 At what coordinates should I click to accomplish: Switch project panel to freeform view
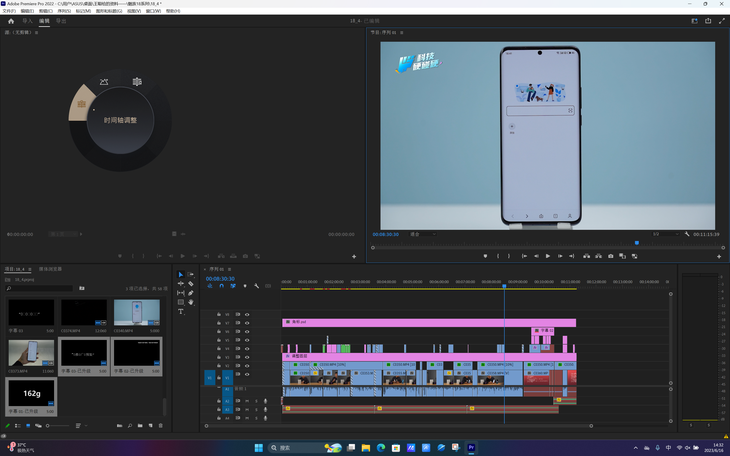(x=38, y=426)
